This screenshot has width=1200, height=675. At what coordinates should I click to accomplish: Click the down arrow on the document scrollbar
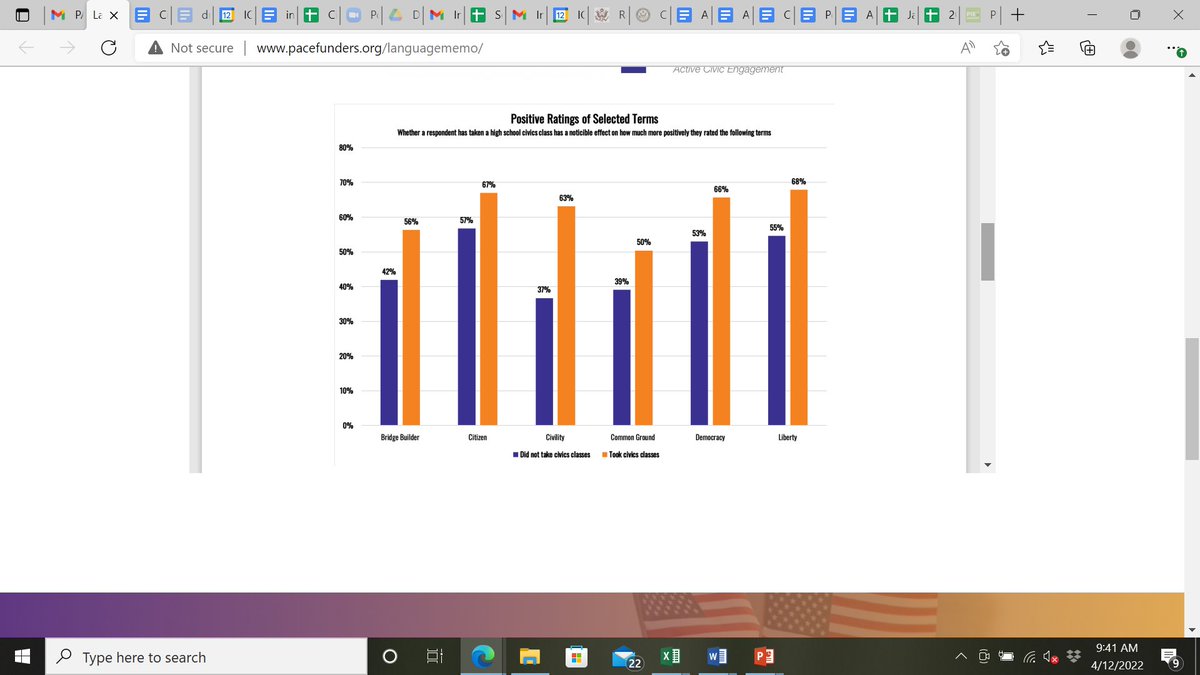(x=988, y=463)
